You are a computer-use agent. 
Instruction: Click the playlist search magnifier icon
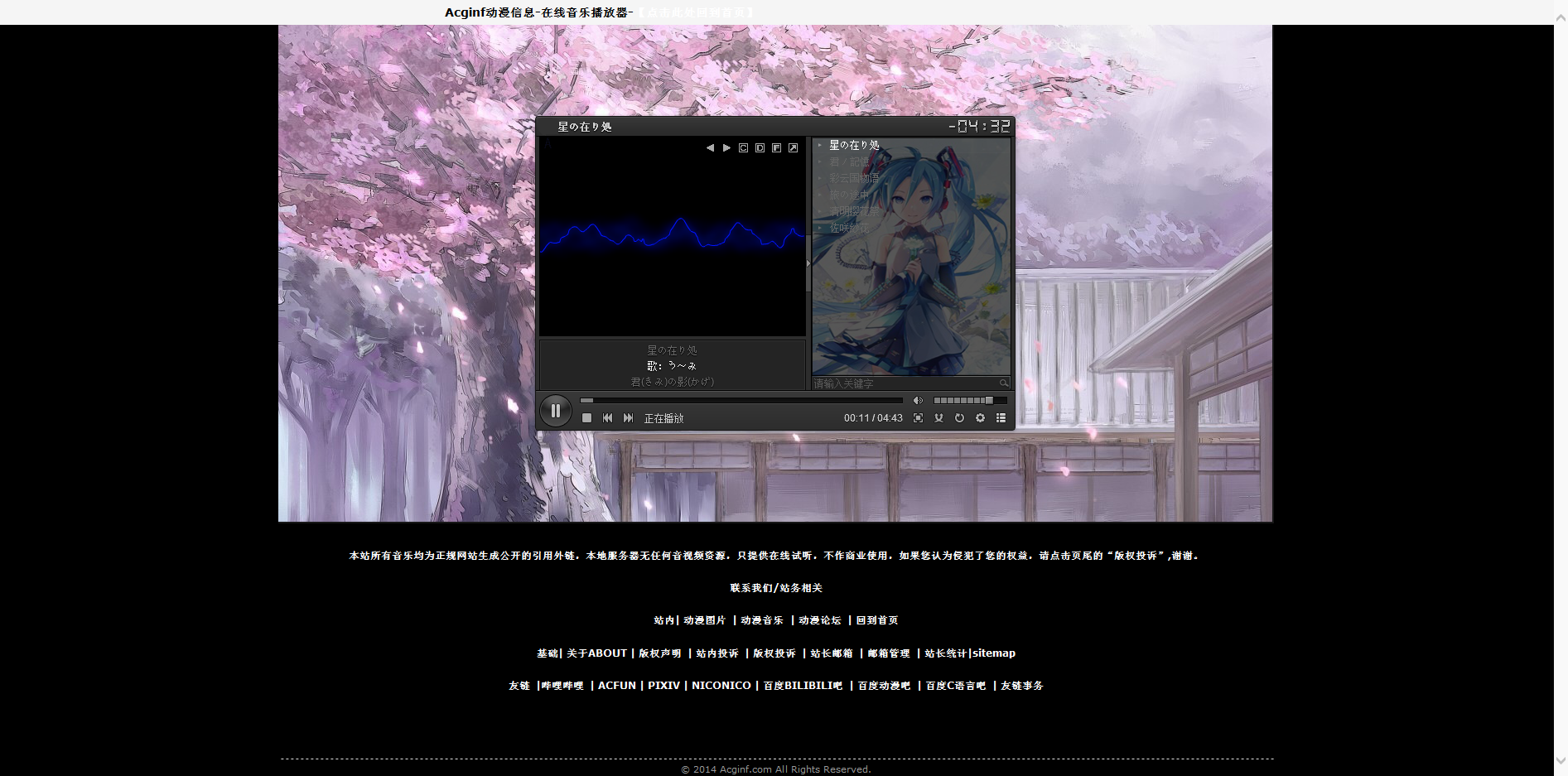point(1004,383)
